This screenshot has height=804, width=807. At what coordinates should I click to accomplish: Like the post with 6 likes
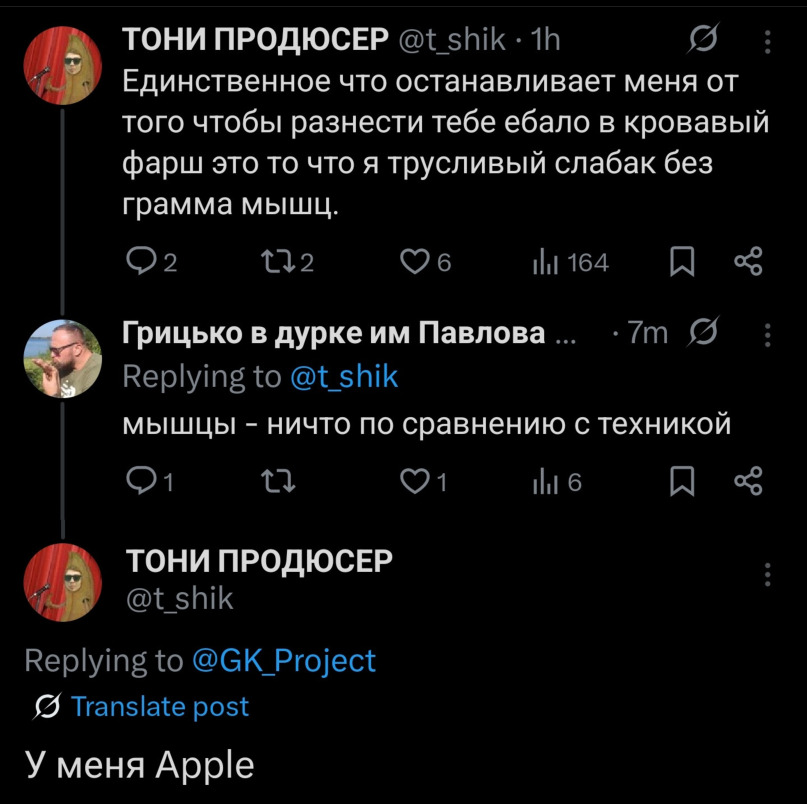click(x=413, y=262)
